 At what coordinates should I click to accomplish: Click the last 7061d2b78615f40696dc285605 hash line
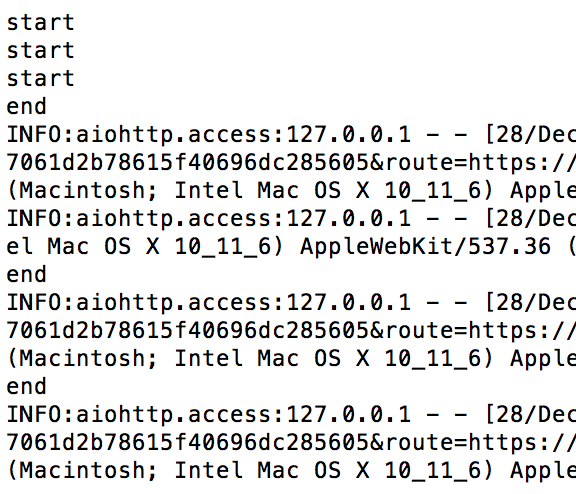[291, 443]
